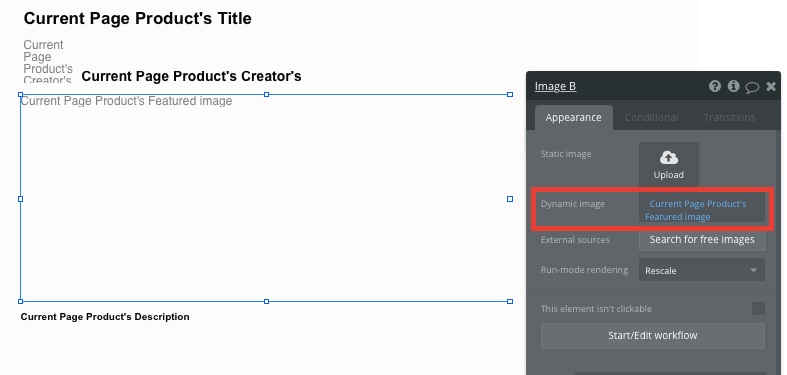The height and width of the screenshot is (375, 787).
Task: Select the bottom-right resize handle of image
Action: click(510, 301)
